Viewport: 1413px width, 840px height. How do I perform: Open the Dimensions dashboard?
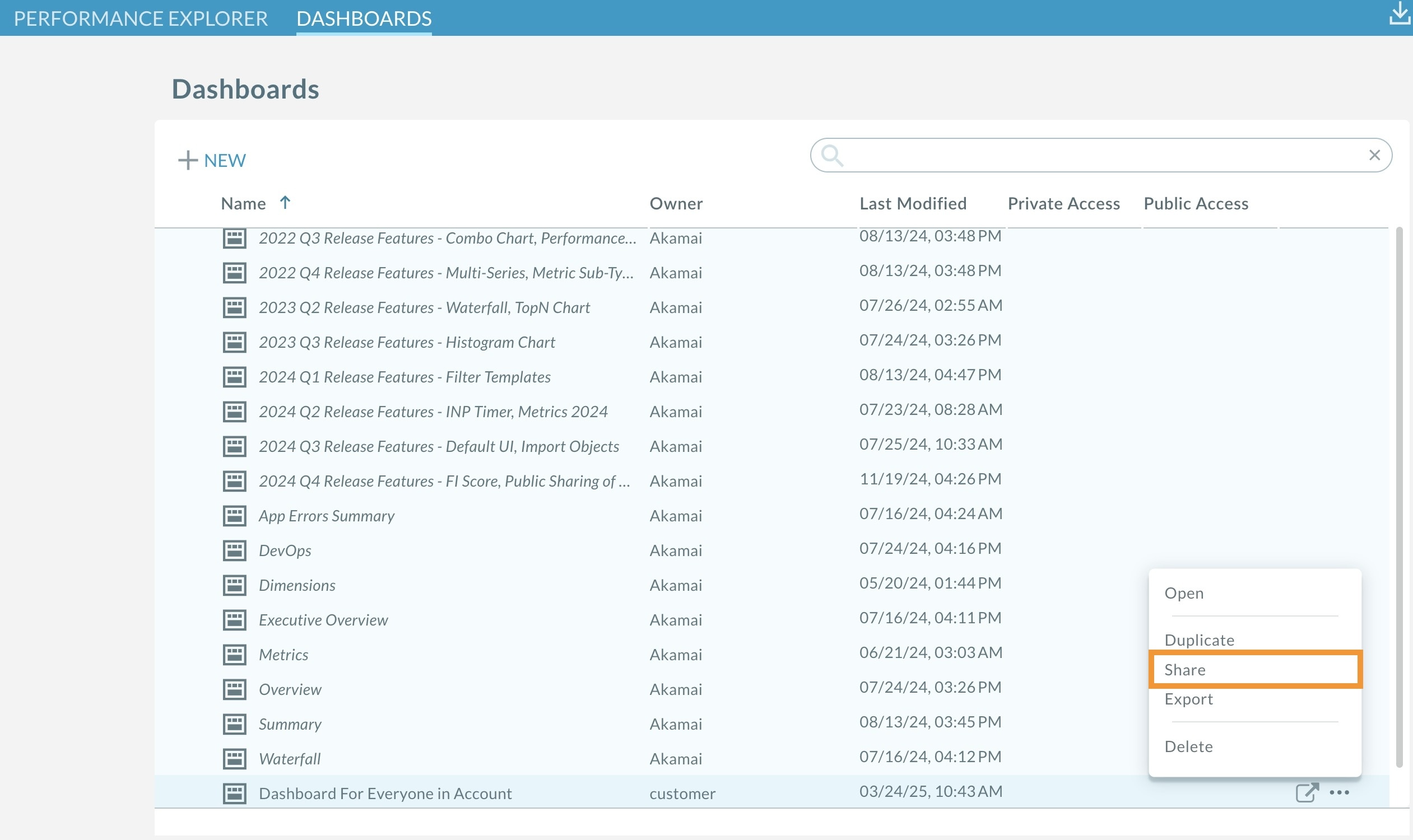(297, 585)
